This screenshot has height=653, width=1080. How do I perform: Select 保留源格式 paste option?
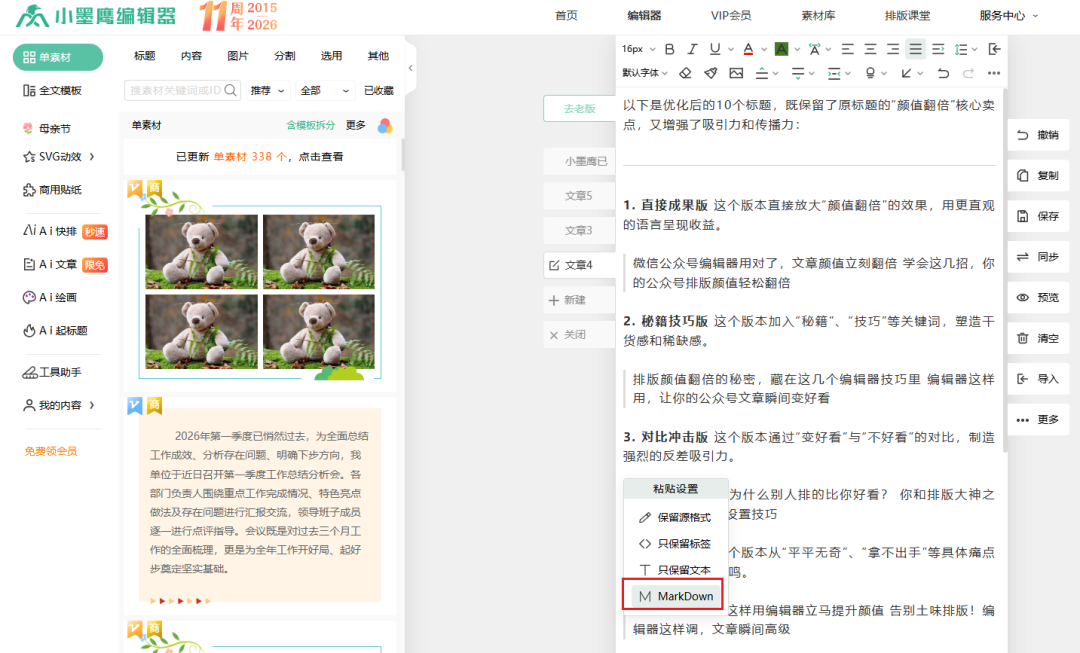[x=675, y=517]
